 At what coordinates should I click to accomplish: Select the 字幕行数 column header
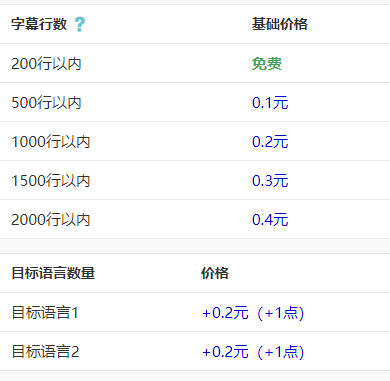(39, 24)
